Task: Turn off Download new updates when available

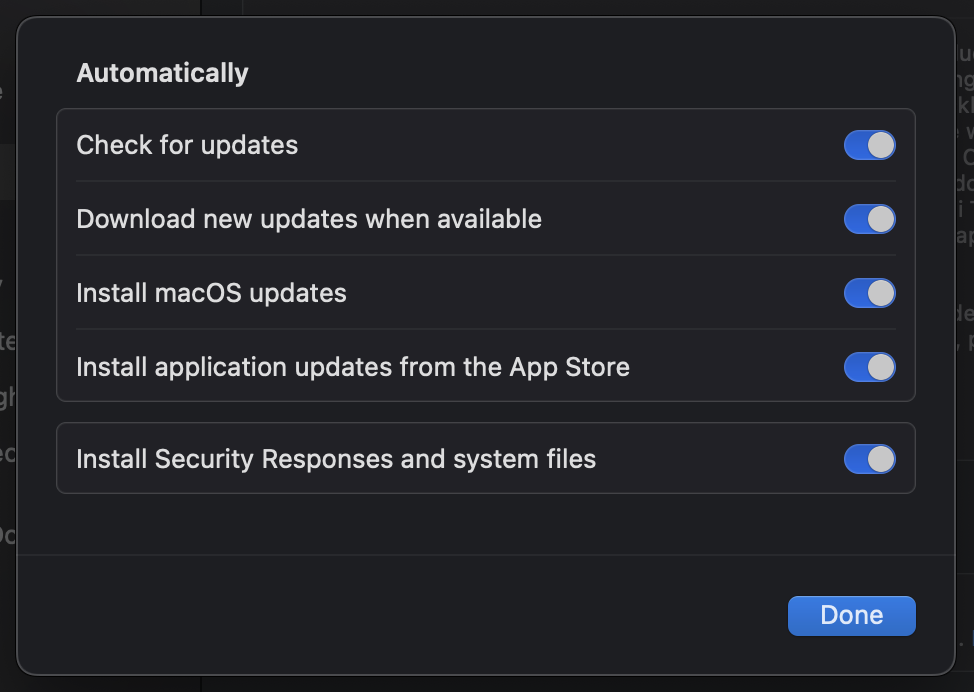Action: tap(868, 219)
